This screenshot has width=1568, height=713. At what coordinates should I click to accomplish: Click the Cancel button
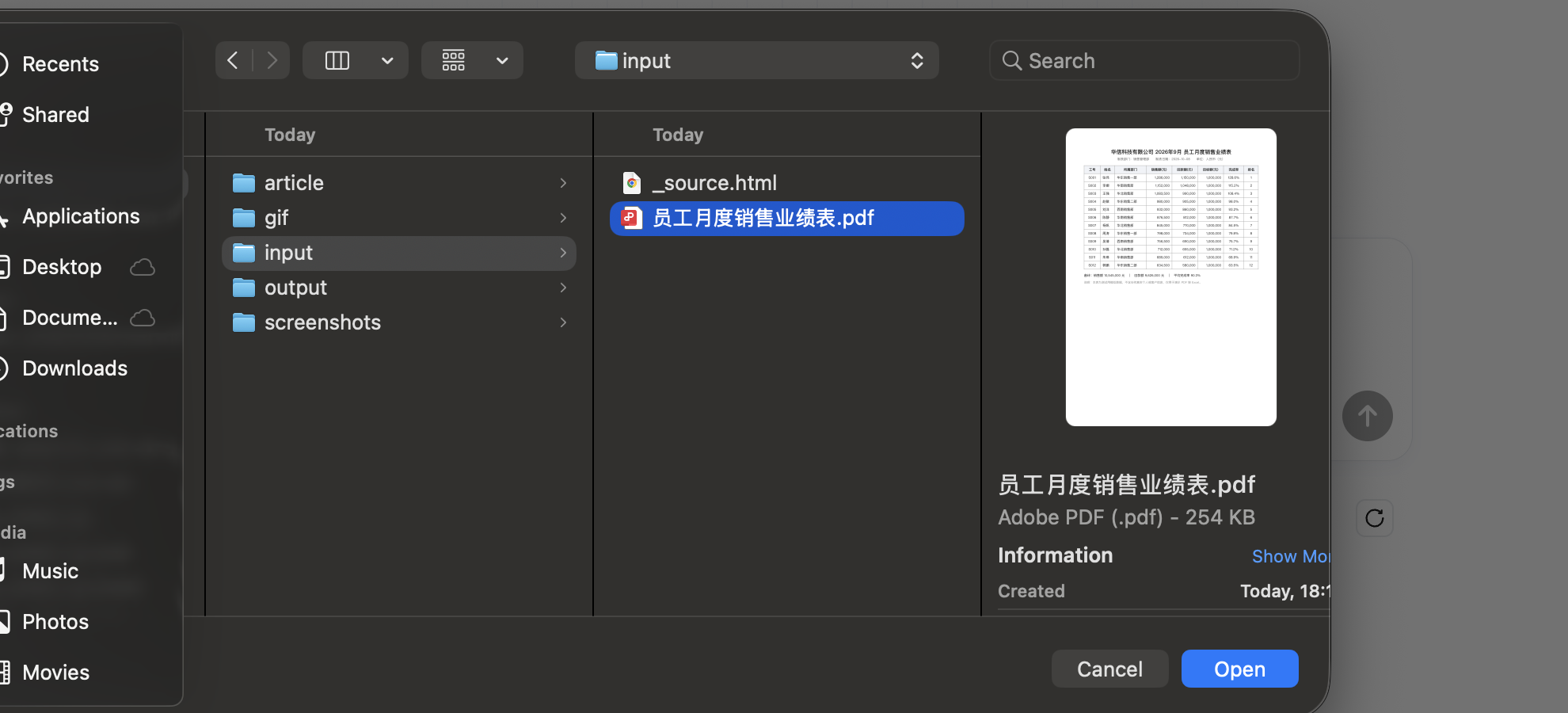click(x=1110, y=669)
